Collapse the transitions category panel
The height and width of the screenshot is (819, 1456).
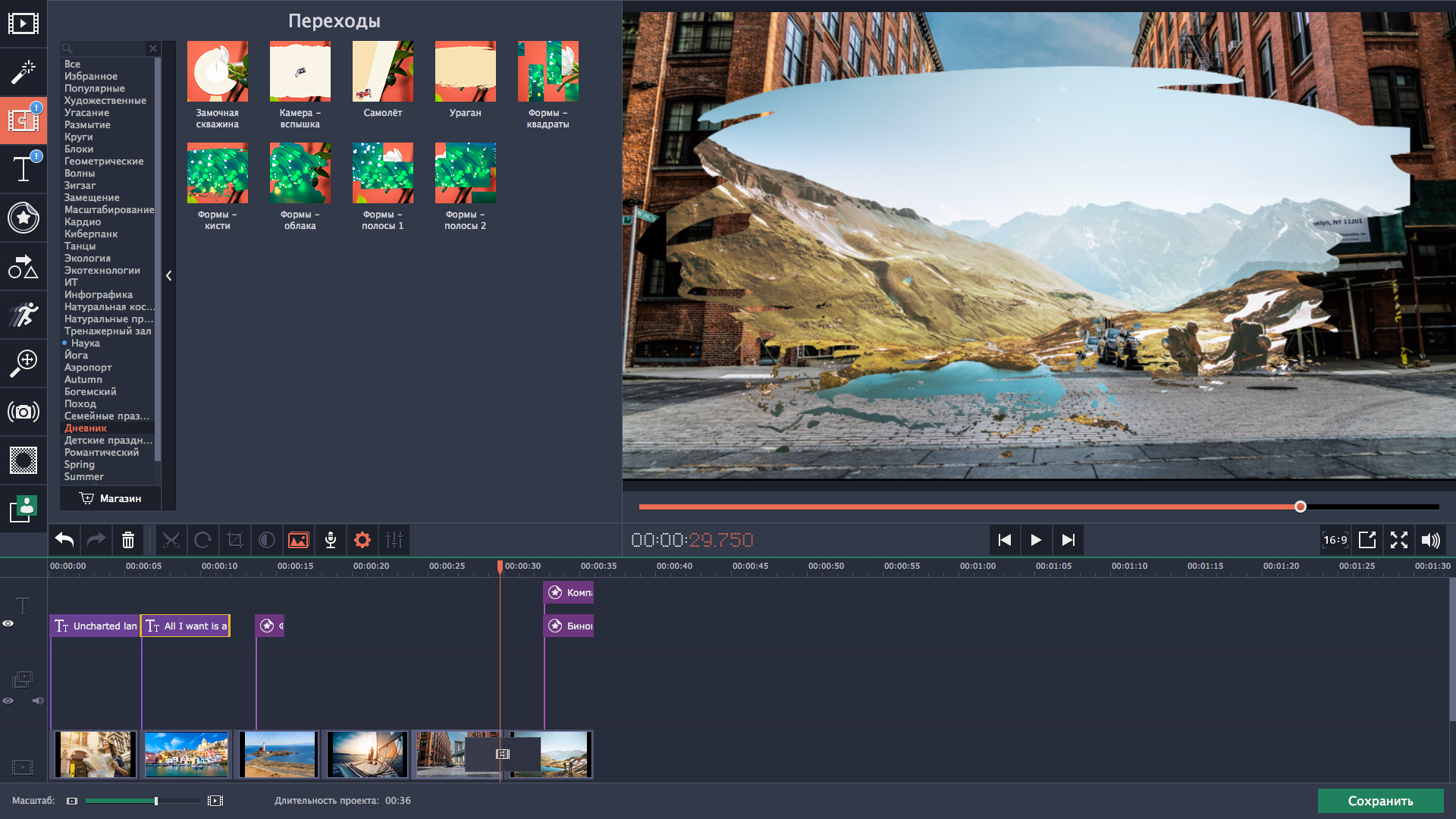click(x=169, y=276)
